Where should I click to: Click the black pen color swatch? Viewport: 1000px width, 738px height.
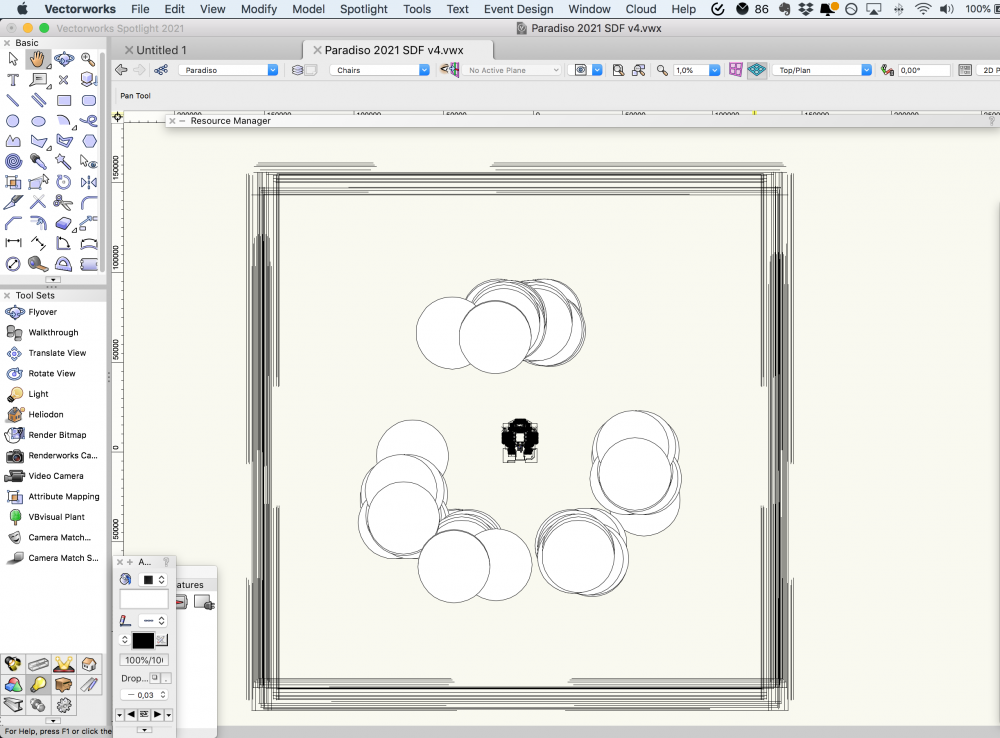coord(143,640)
